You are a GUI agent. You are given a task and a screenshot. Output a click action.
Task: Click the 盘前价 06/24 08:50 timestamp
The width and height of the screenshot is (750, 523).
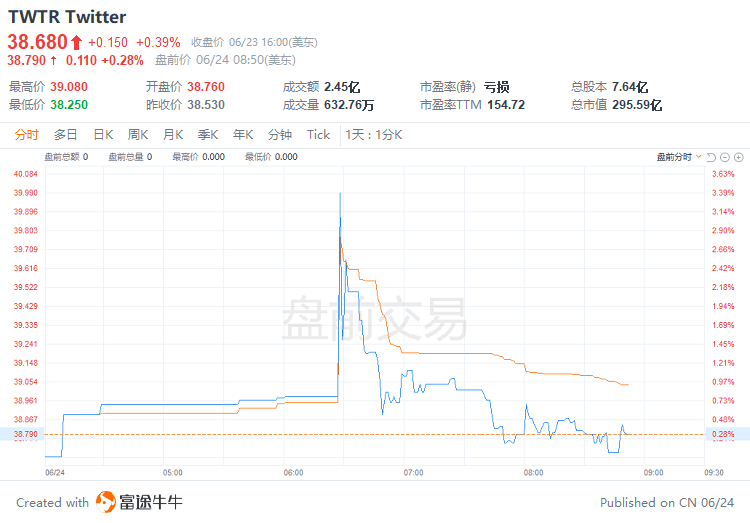point(225,60)
